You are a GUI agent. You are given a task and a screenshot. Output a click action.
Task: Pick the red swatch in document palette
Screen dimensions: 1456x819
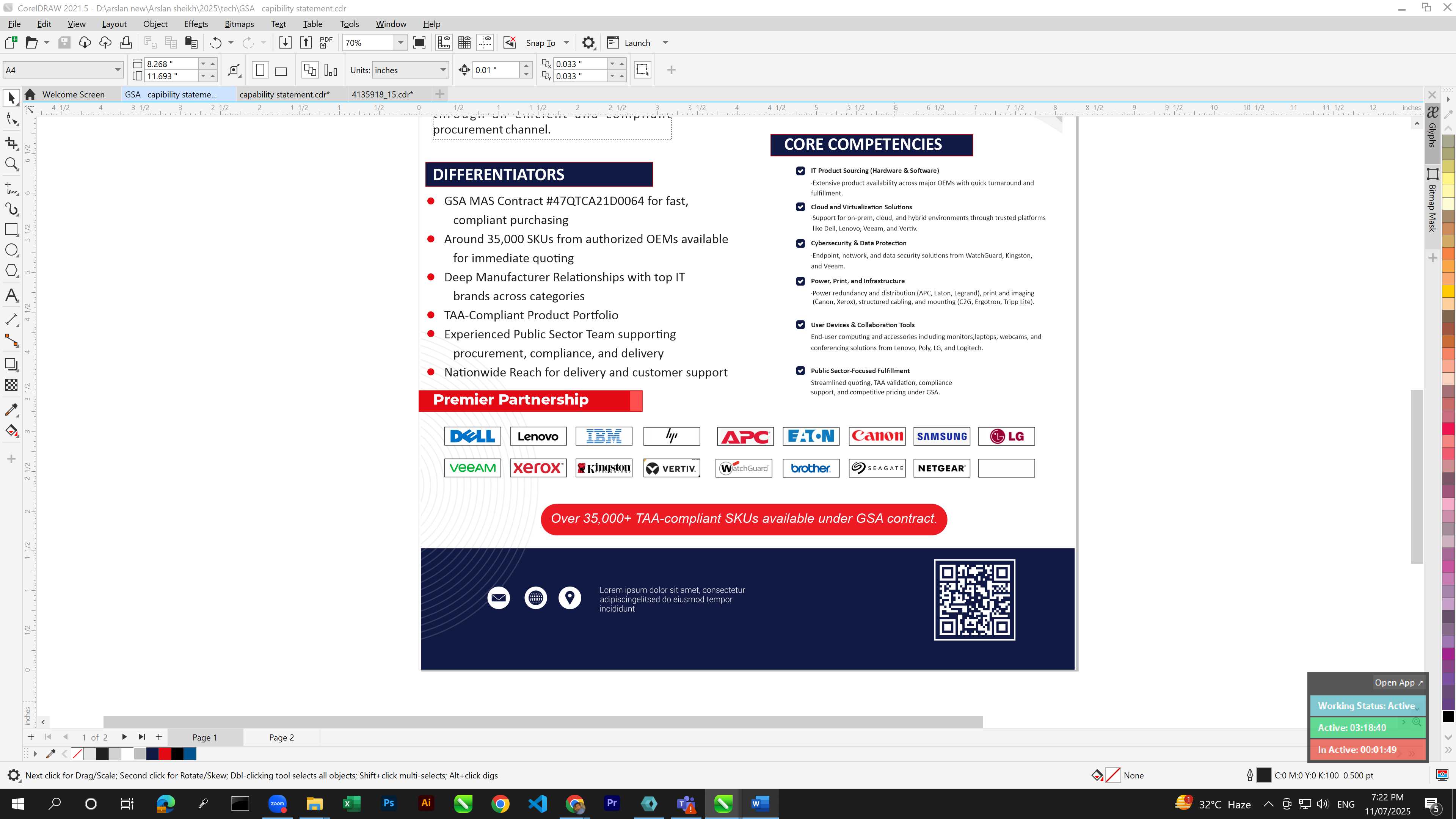[x=165, y=753]
